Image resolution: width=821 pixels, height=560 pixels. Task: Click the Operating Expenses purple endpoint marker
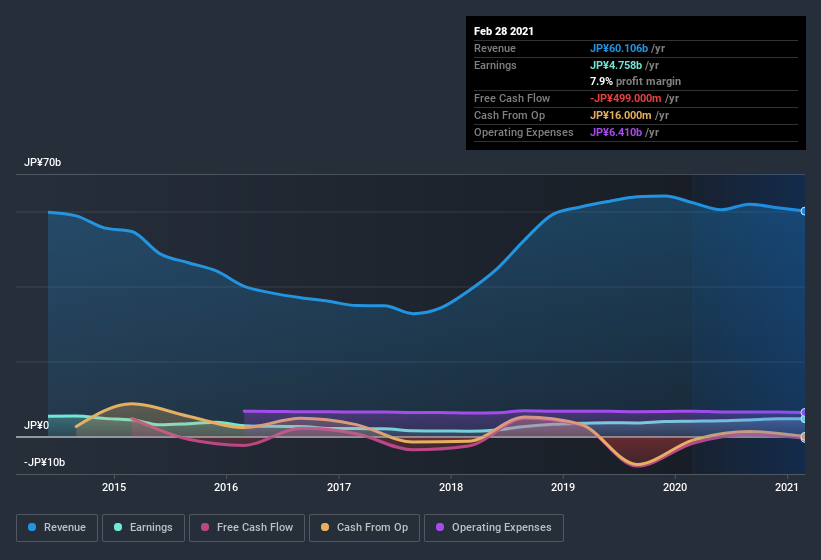tap(804, 412)
